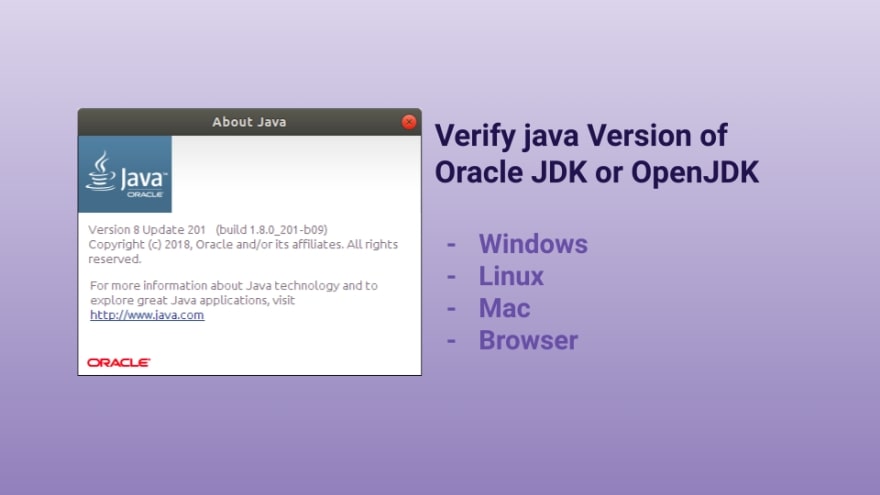Select the 'Version 8 Update 201' text
This screenshot has width=880, height=495.
coord(147,230)
